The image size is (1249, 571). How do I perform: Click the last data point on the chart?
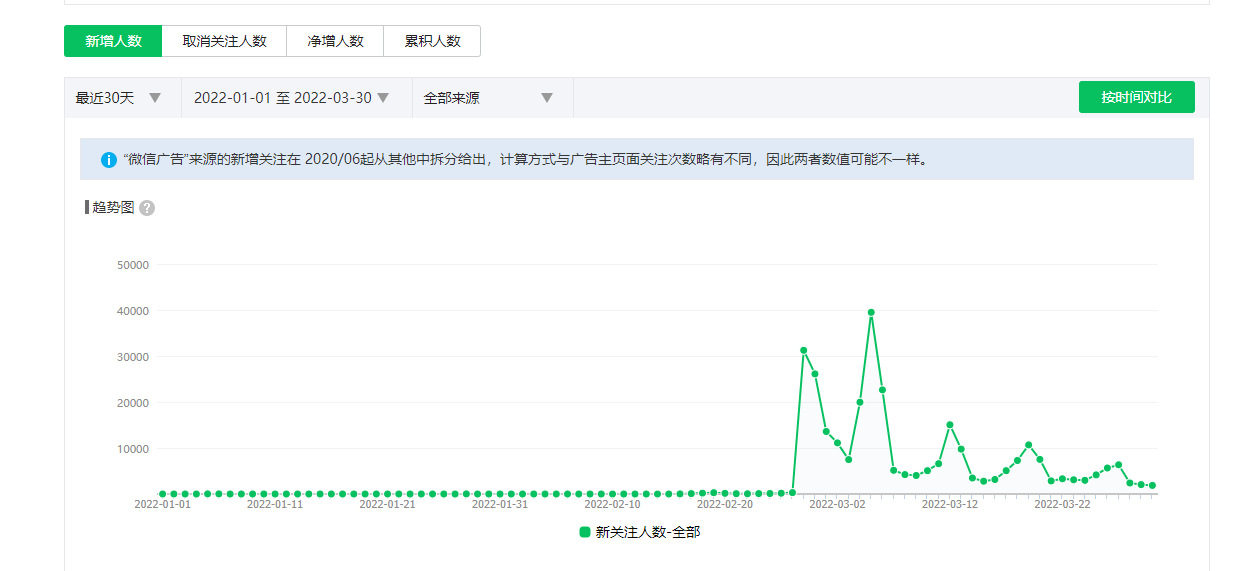click(1152, 486)
